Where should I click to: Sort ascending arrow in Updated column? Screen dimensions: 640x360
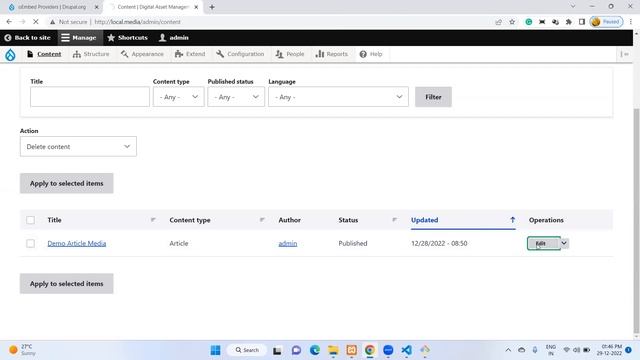[x=512, y=220]
